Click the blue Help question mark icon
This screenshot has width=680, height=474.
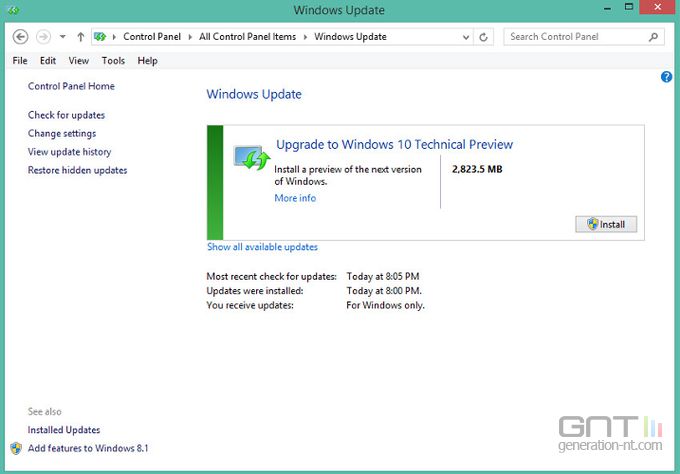coord(667,77)
